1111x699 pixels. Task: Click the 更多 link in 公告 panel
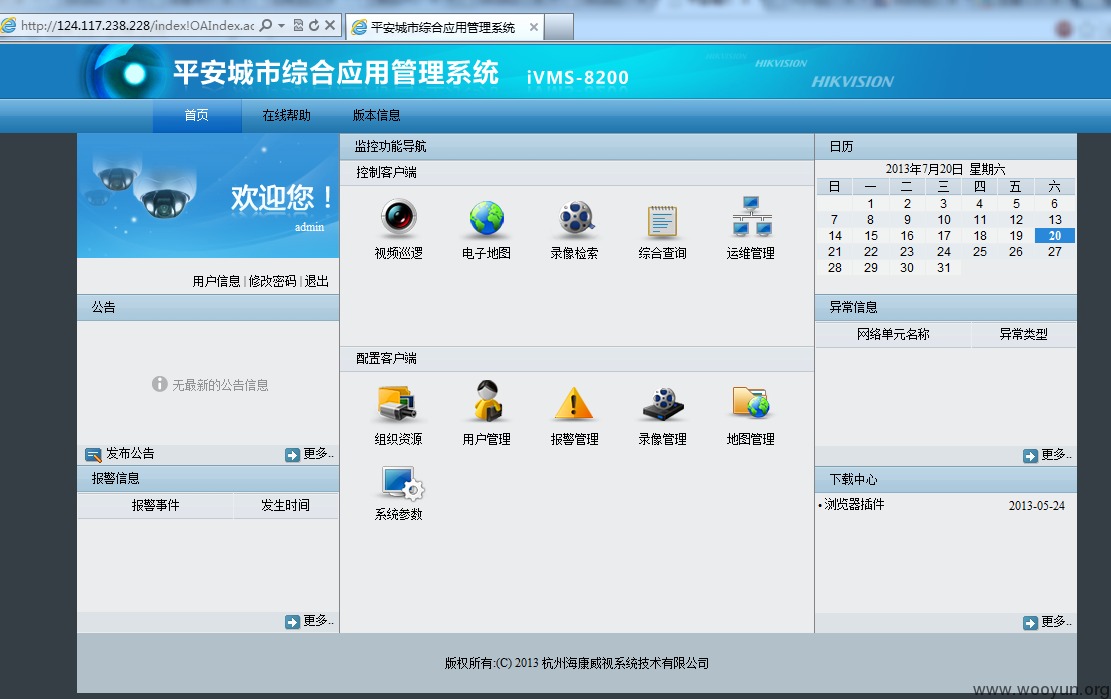pyautogui.click(x=318, y=454)
